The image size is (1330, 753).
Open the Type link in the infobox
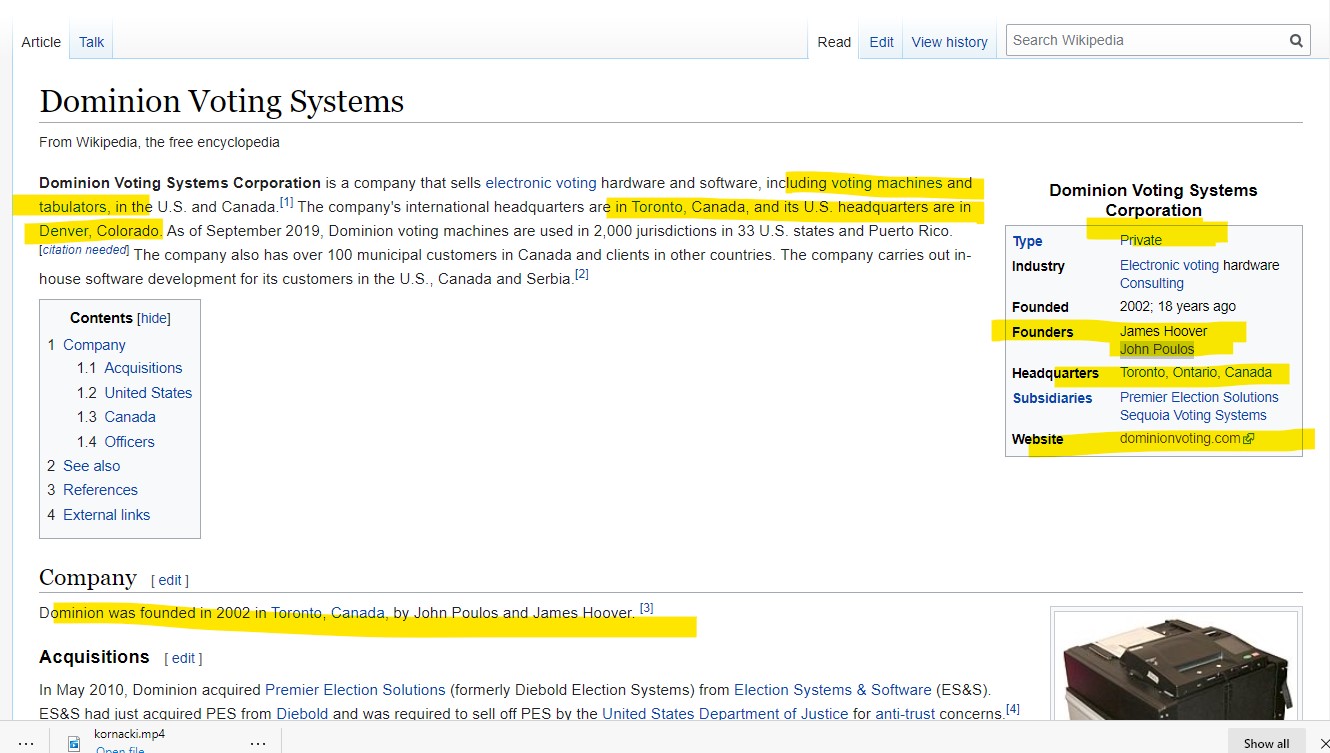click(1027, 241)
